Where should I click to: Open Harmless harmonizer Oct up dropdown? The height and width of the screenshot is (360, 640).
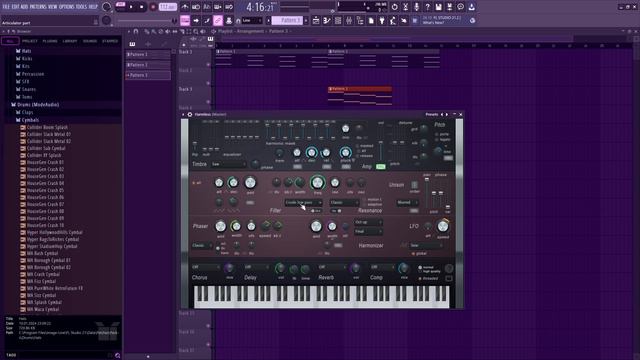coord(368,222)
